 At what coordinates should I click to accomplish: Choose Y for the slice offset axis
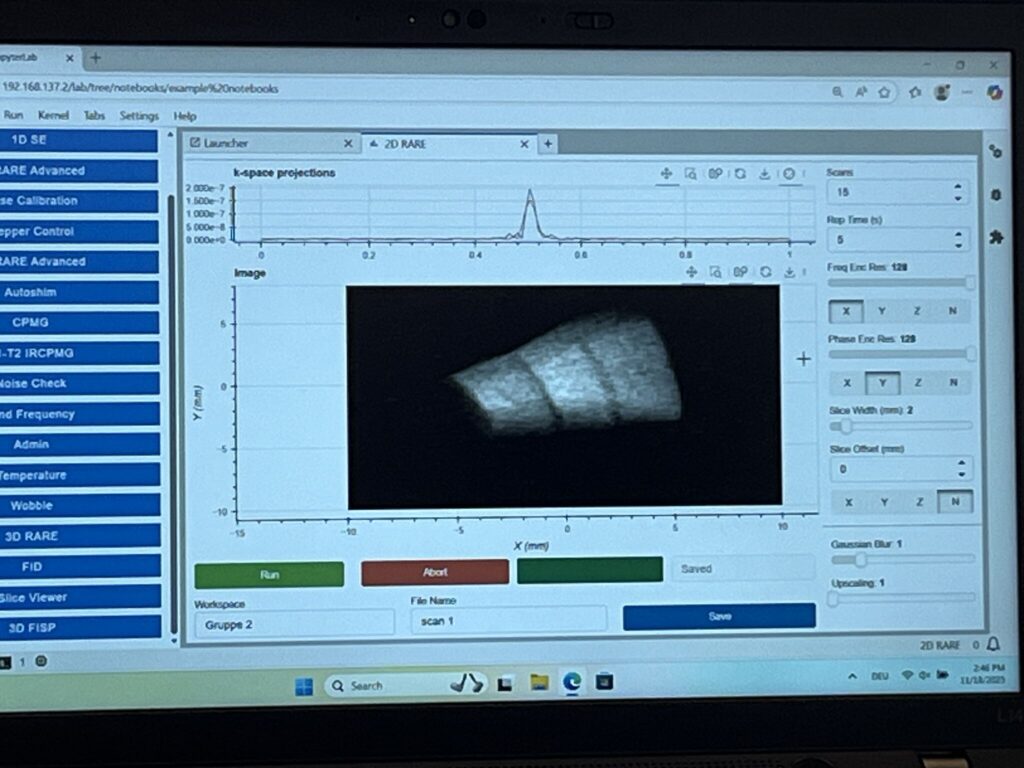click(884, 502)
